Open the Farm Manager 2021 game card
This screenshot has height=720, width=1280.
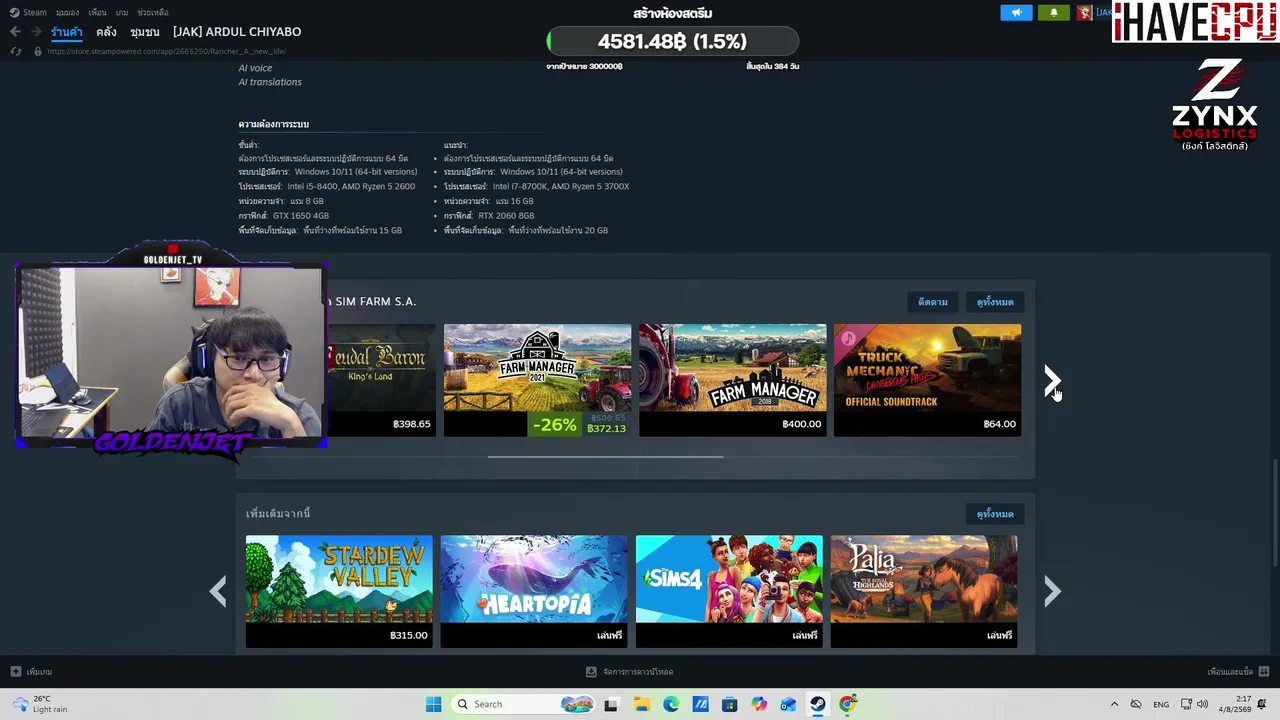pos(538,380)
